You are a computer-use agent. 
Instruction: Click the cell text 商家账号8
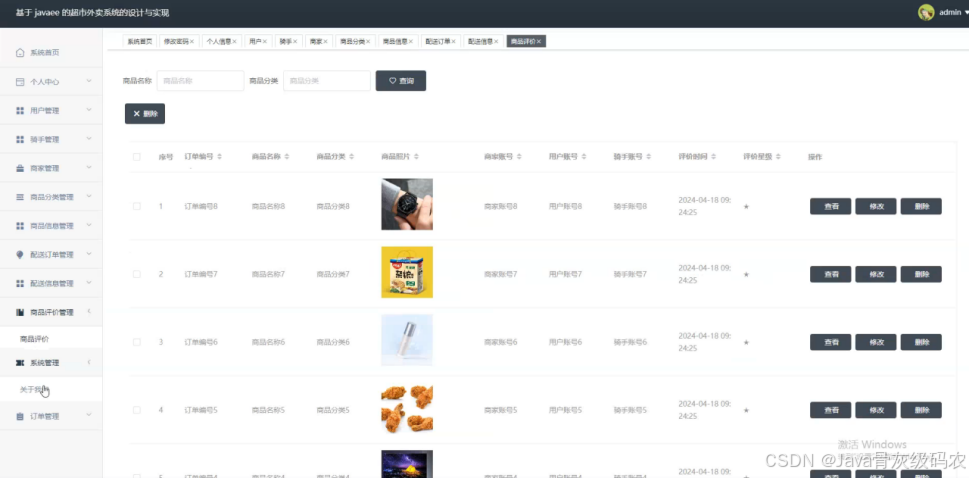click(x=500, y=207)
